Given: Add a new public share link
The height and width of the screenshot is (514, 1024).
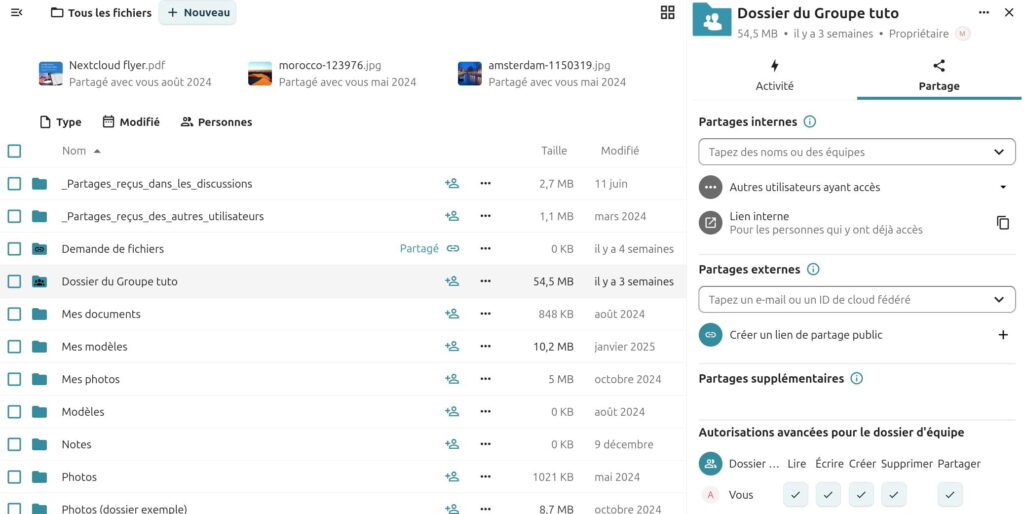Looking at the screenshot, I should (1003, 335).
